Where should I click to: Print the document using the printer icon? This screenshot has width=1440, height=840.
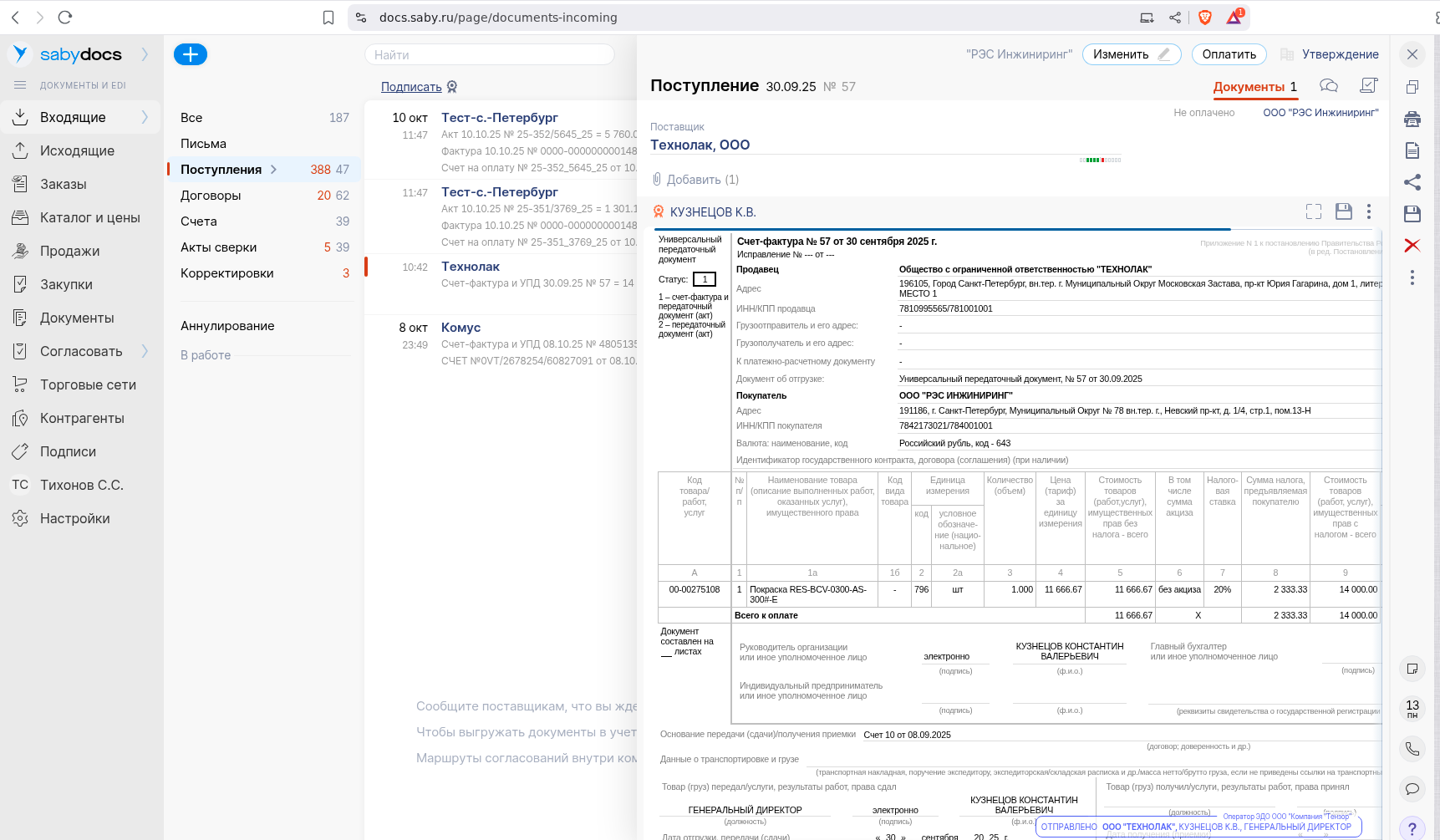1412,119
